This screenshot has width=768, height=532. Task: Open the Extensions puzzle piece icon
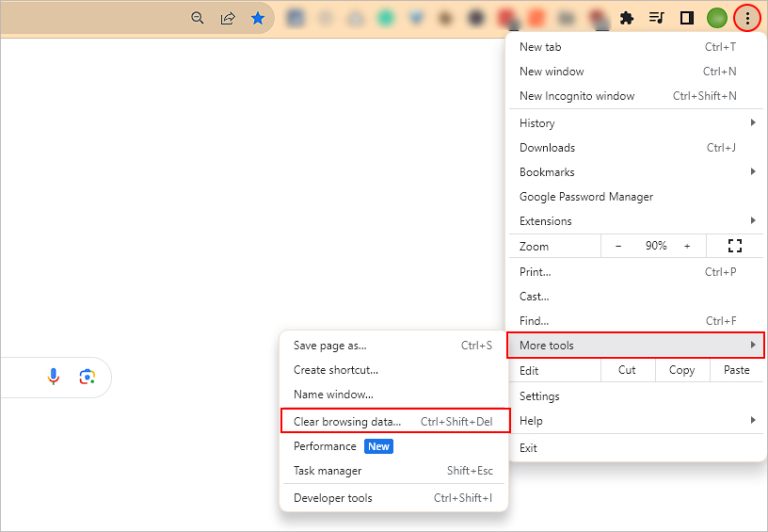coord(626,19)
